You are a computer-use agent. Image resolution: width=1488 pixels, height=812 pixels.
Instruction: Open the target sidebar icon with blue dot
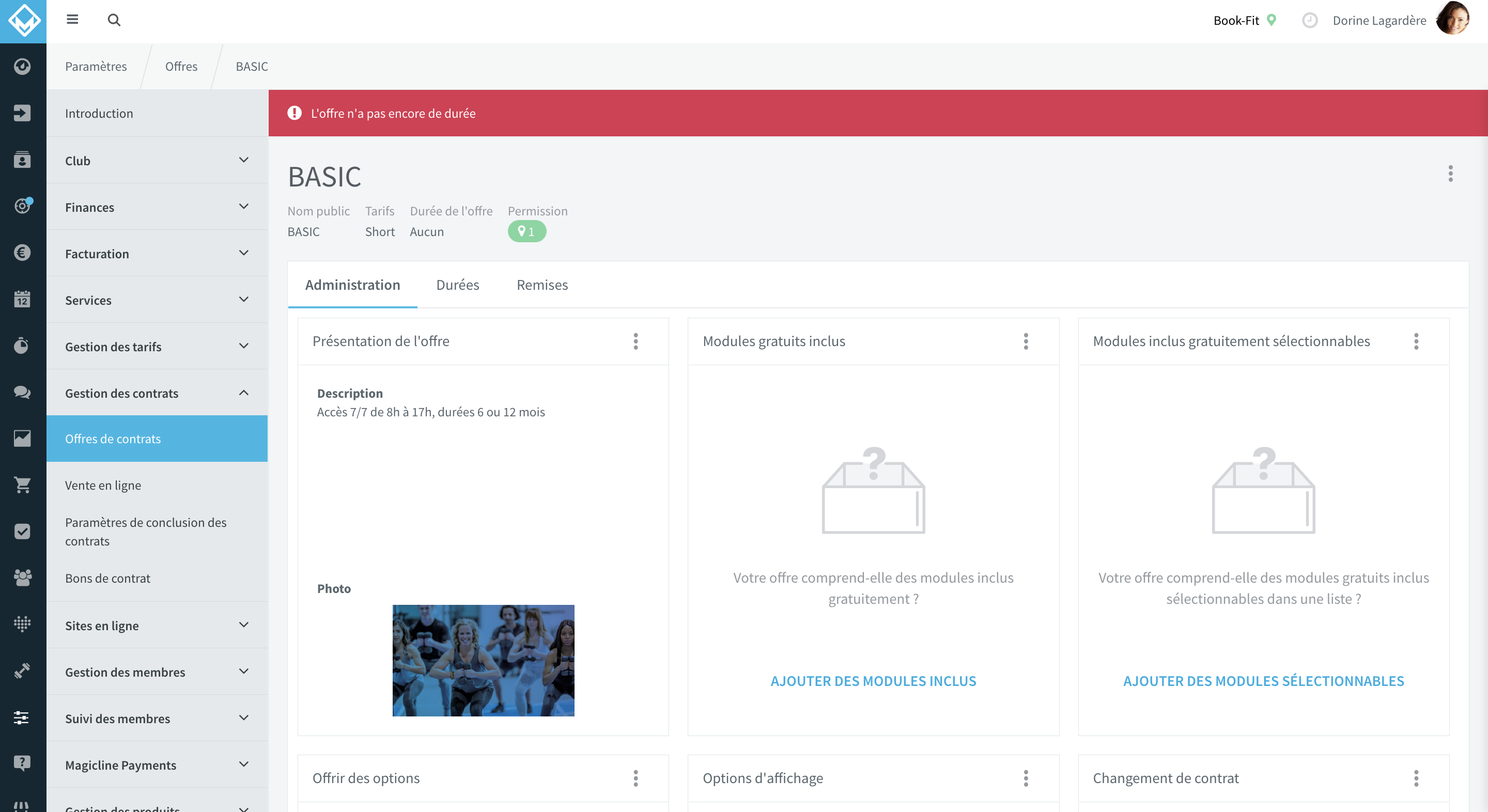click(22, 206)
